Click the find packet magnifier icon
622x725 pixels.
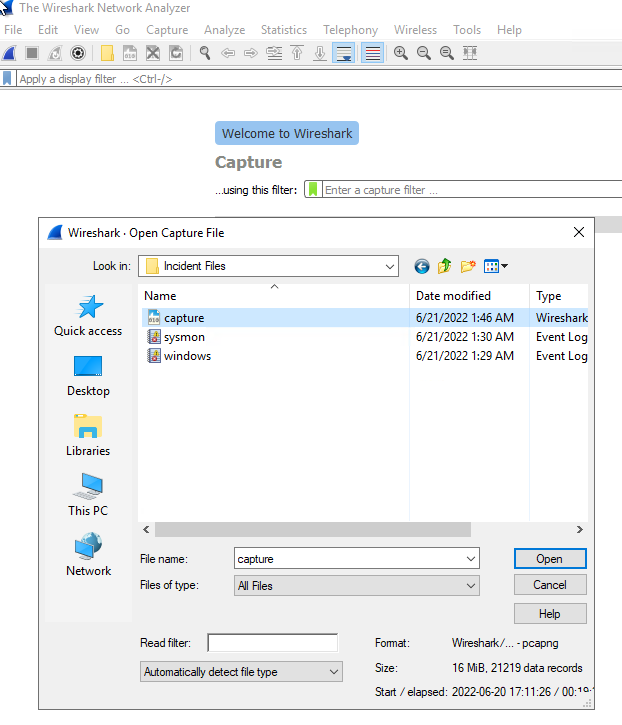tap(205, 53)
